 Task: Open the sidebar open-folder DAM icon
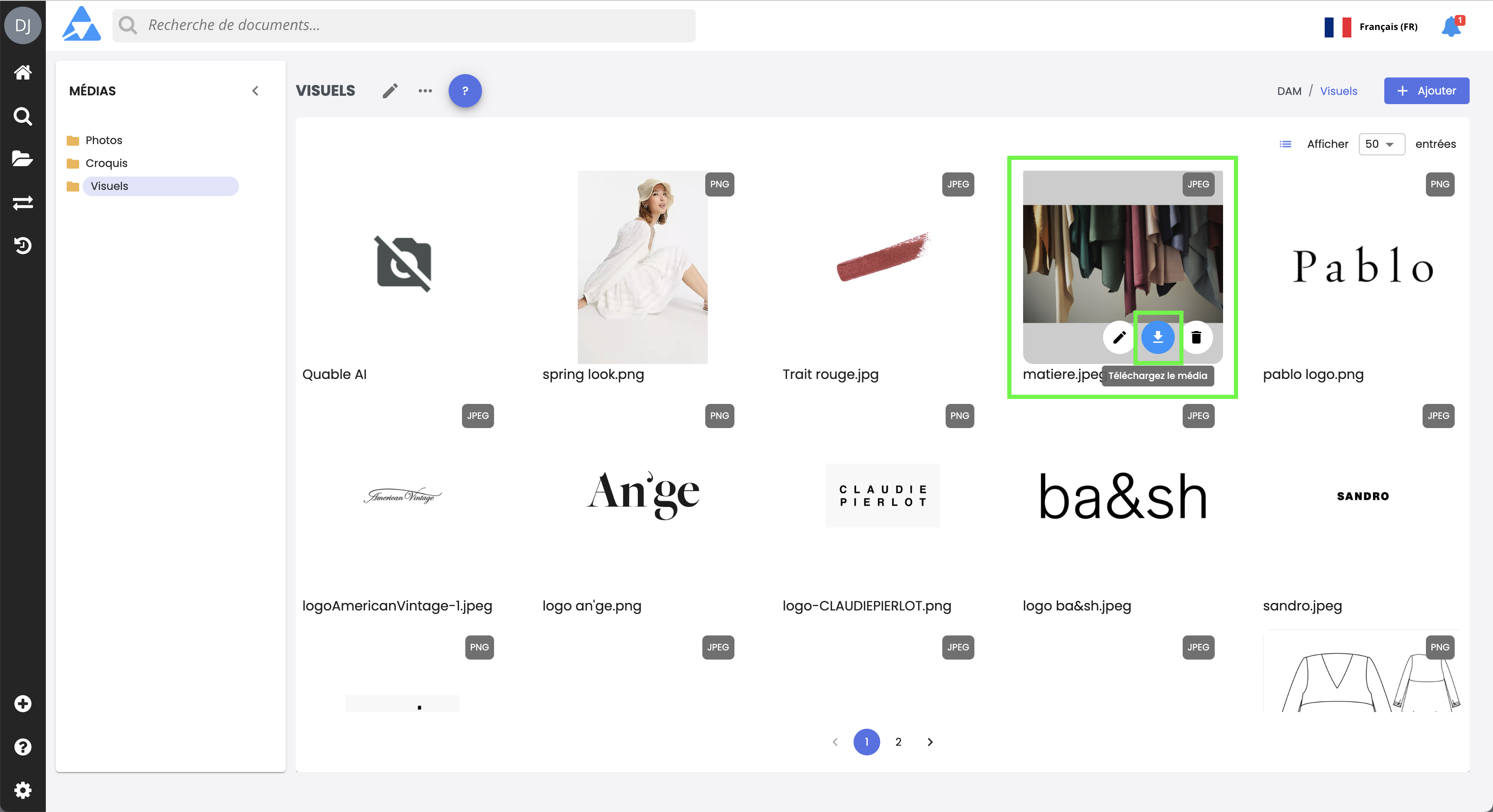coord(22,159)
